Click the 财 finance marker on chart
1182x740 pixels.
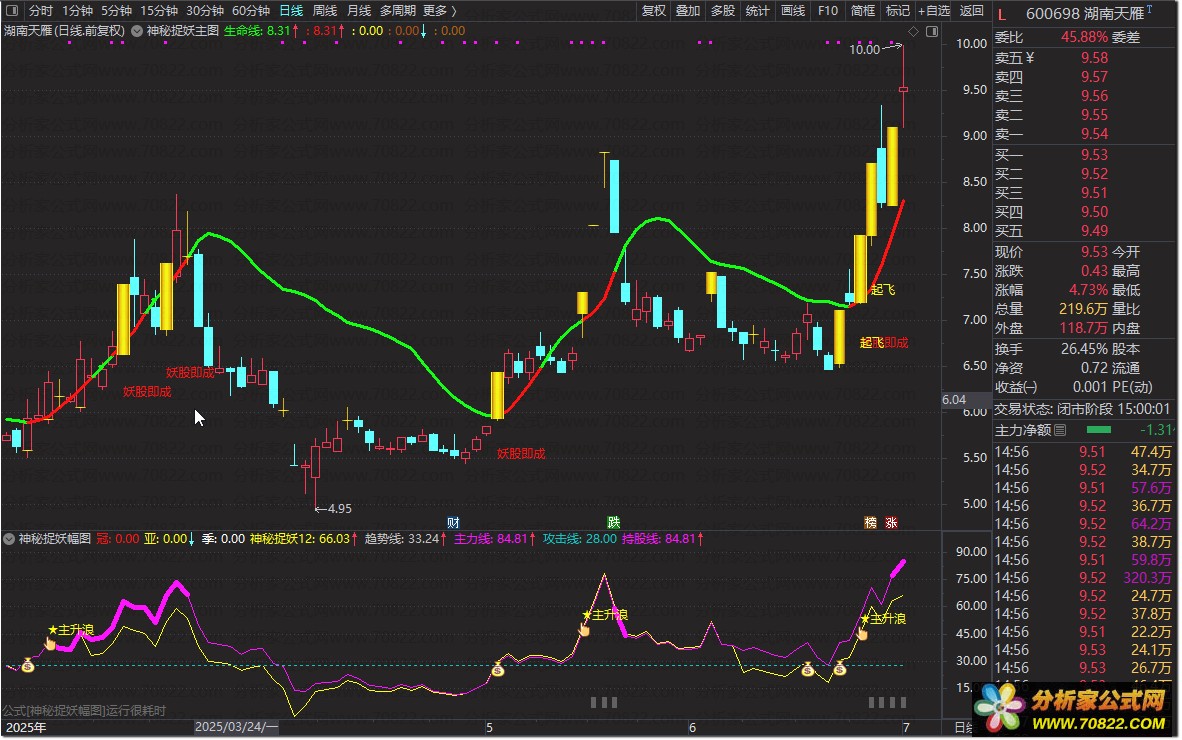453,523
